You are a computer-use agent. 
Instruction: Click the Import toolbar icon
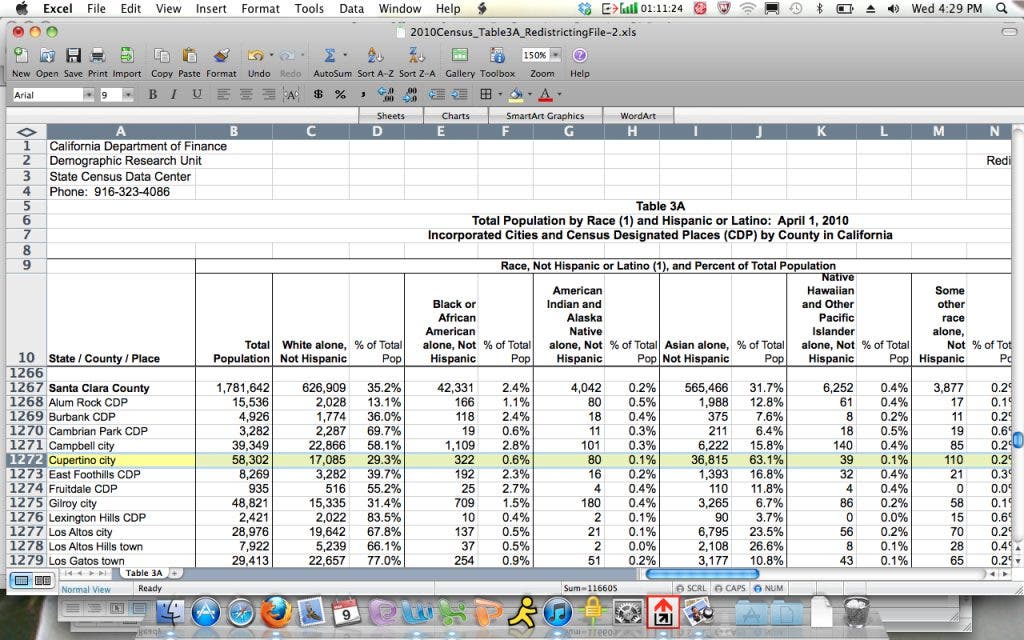[x=127, y=56]
